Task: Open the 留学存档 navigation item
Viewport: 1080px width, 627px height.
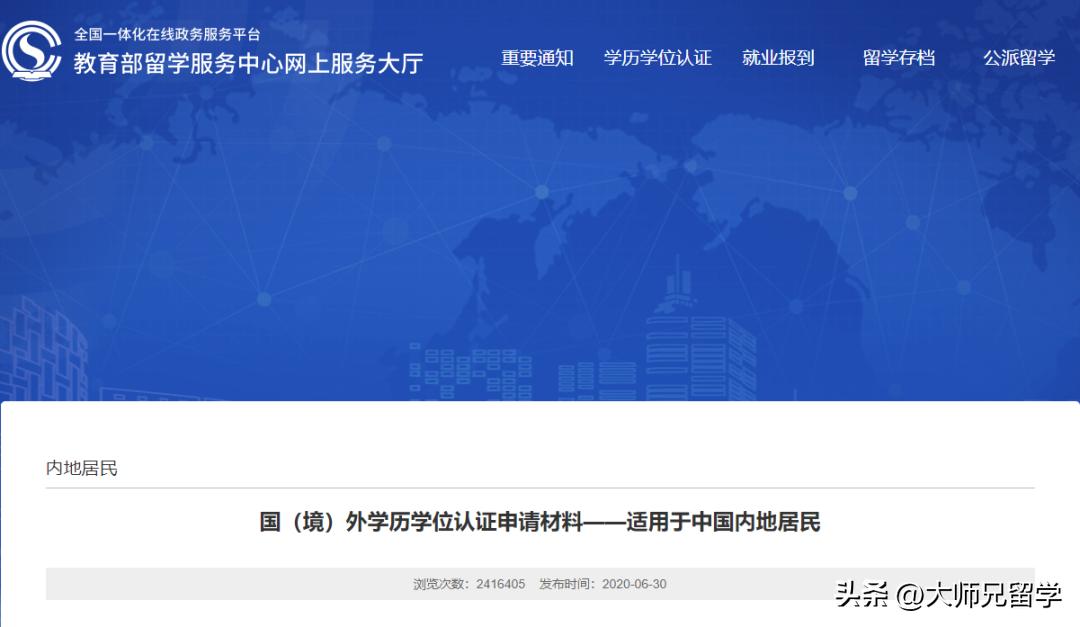Action: (899, 57)
